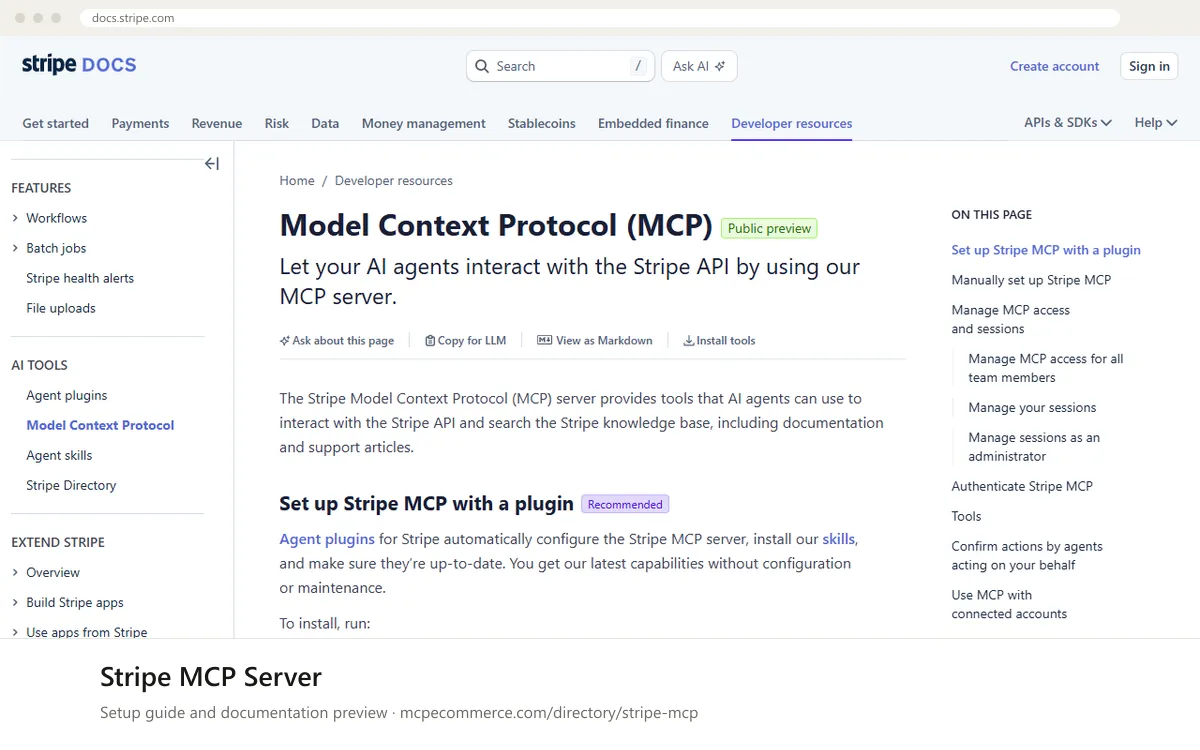The image size is (1200, 750).
Task: Click the slash shortcut key badge
Action: coord(638,66)
